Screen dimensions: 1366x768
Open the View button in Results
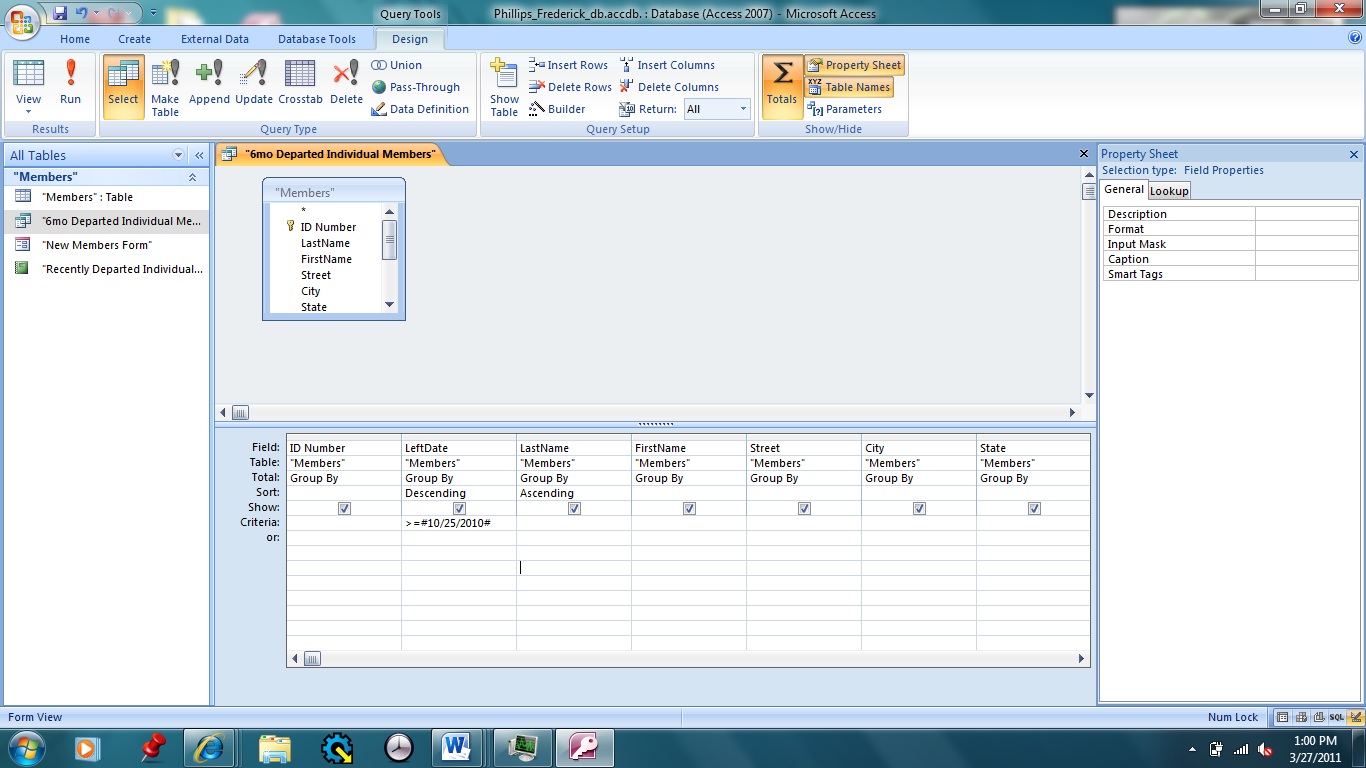(x=29, y=86)
